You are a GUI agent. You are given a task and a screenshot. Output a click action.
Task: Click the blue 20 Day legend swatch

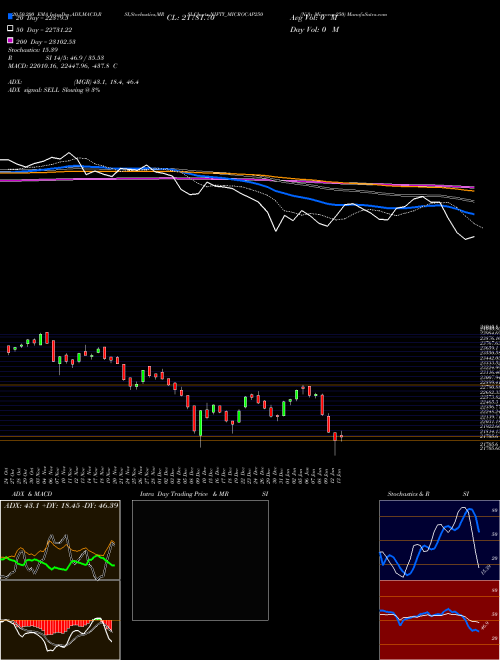(x=10, y=16)
